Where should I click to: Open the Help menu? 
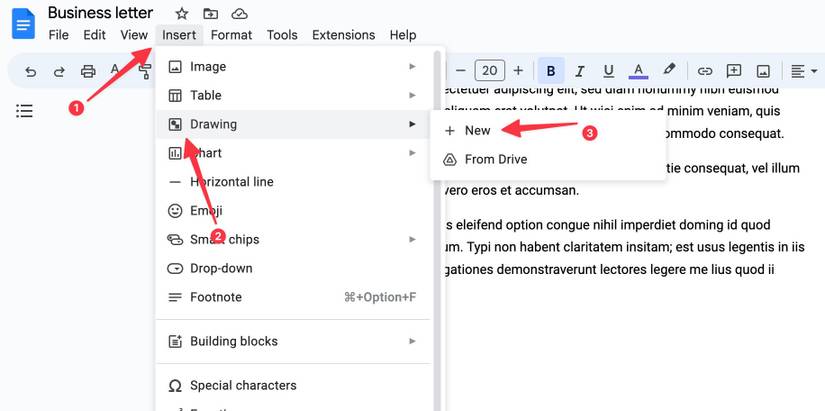coord(403,35)
